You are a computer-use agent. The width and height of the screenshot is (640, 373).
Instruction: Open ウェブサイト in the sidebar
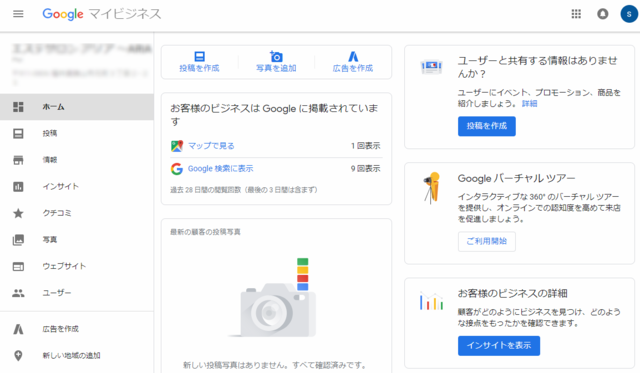point(77,266)
